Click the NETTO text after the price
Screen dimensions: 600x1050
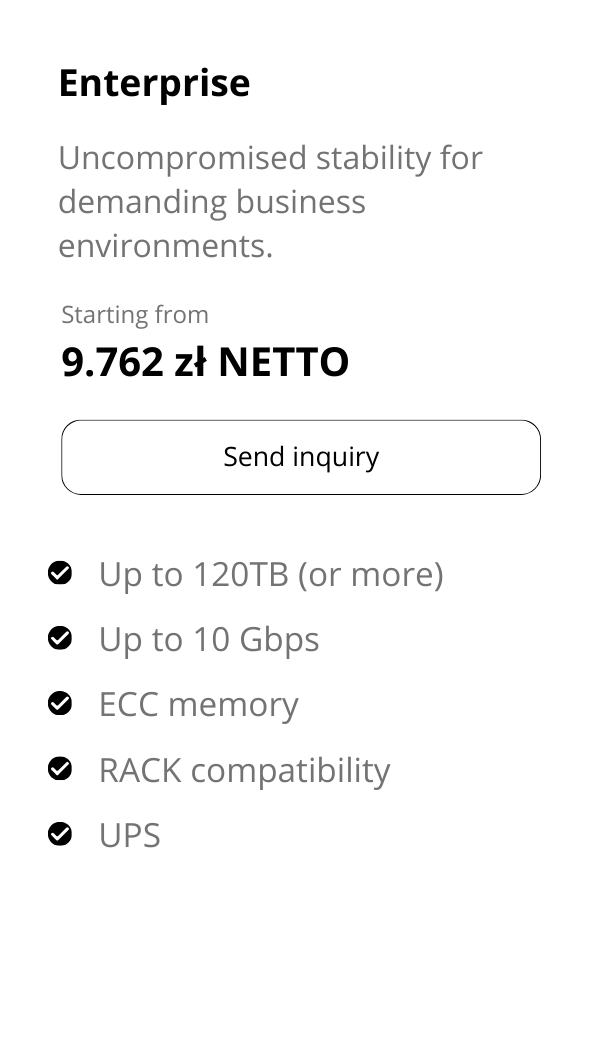pyautogui.click(x=283, y=362)
